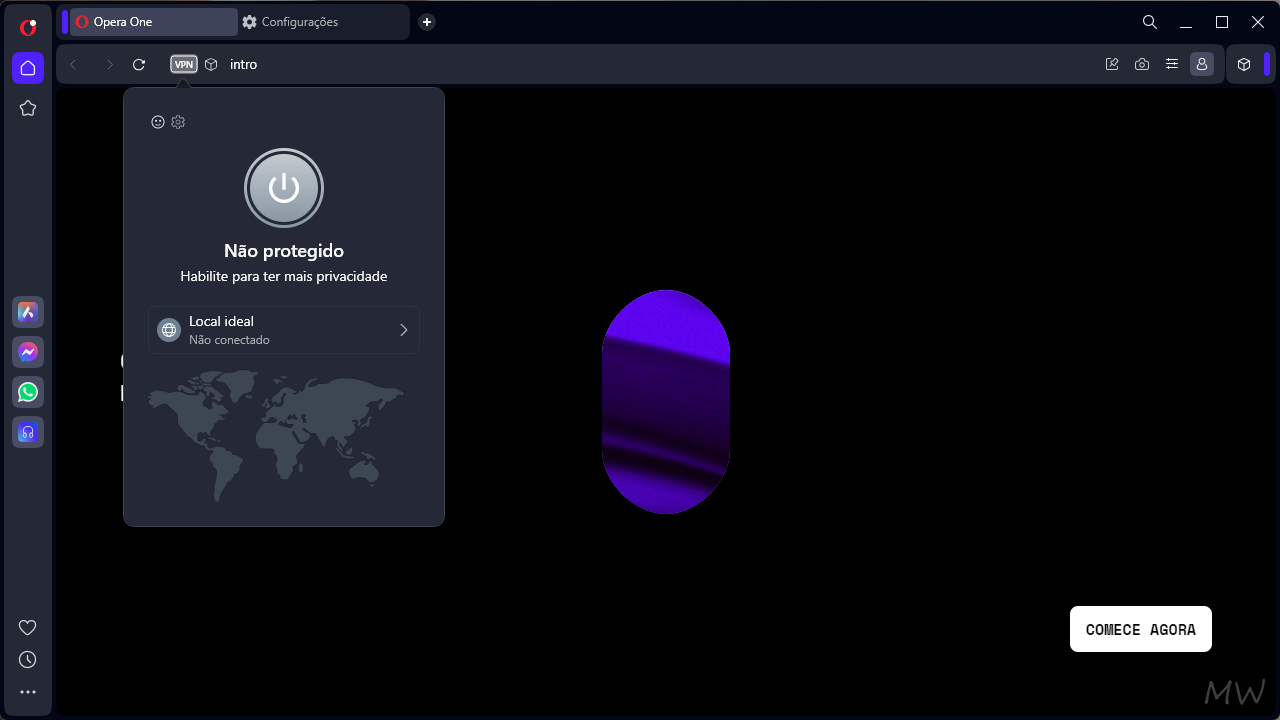Viewport: 1280px width, 720px height.
Task: Take a snapshot with camera icon
Action: tap(1142, 64)
